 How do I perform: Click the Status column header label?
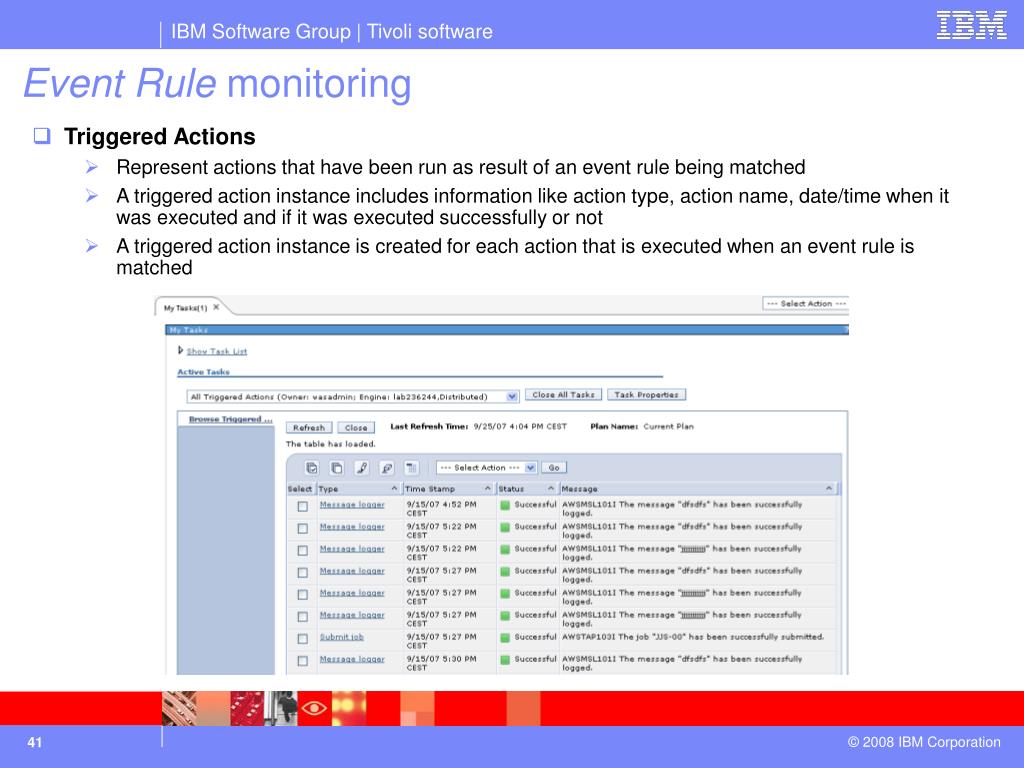(511, 489)
